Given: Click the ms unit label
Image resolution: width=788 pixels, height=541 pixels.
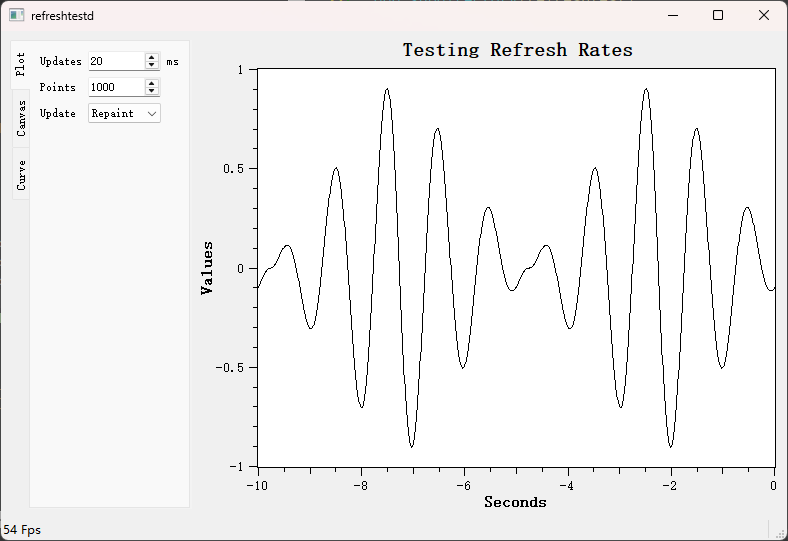Looking at the screenshot, I should tap(172, 62).
